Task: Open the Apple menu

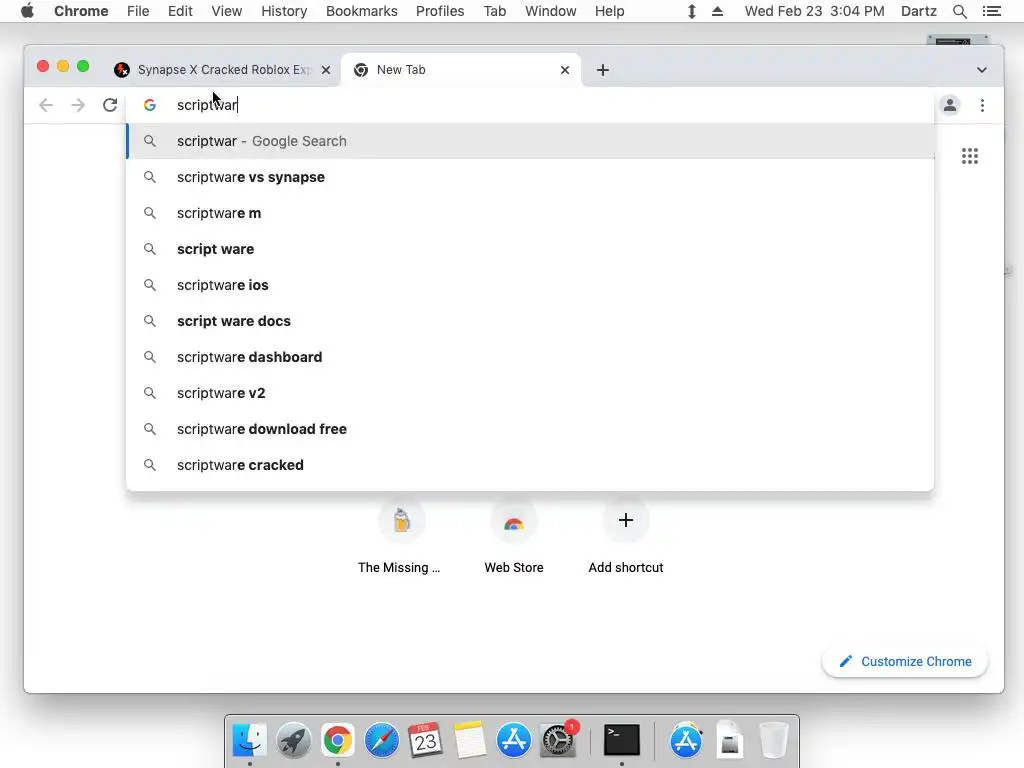Action: pyautogui.click(x=27, y=11)
